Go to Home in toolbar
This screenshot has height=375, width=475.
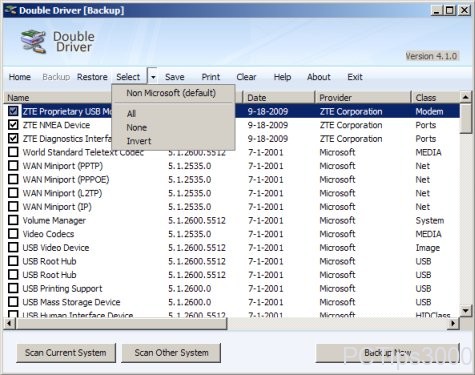point(20,77)
